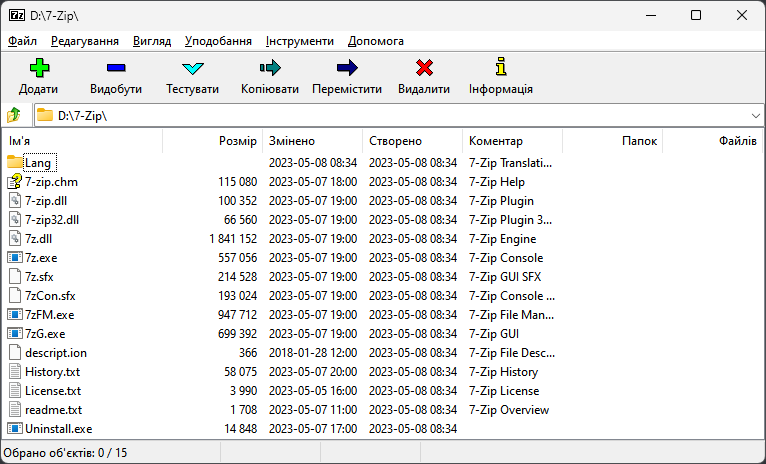The height and width of the screenshot is (464, 766).
Task: Select the Uninstall.exe application icon
Action: pos(15,428)
